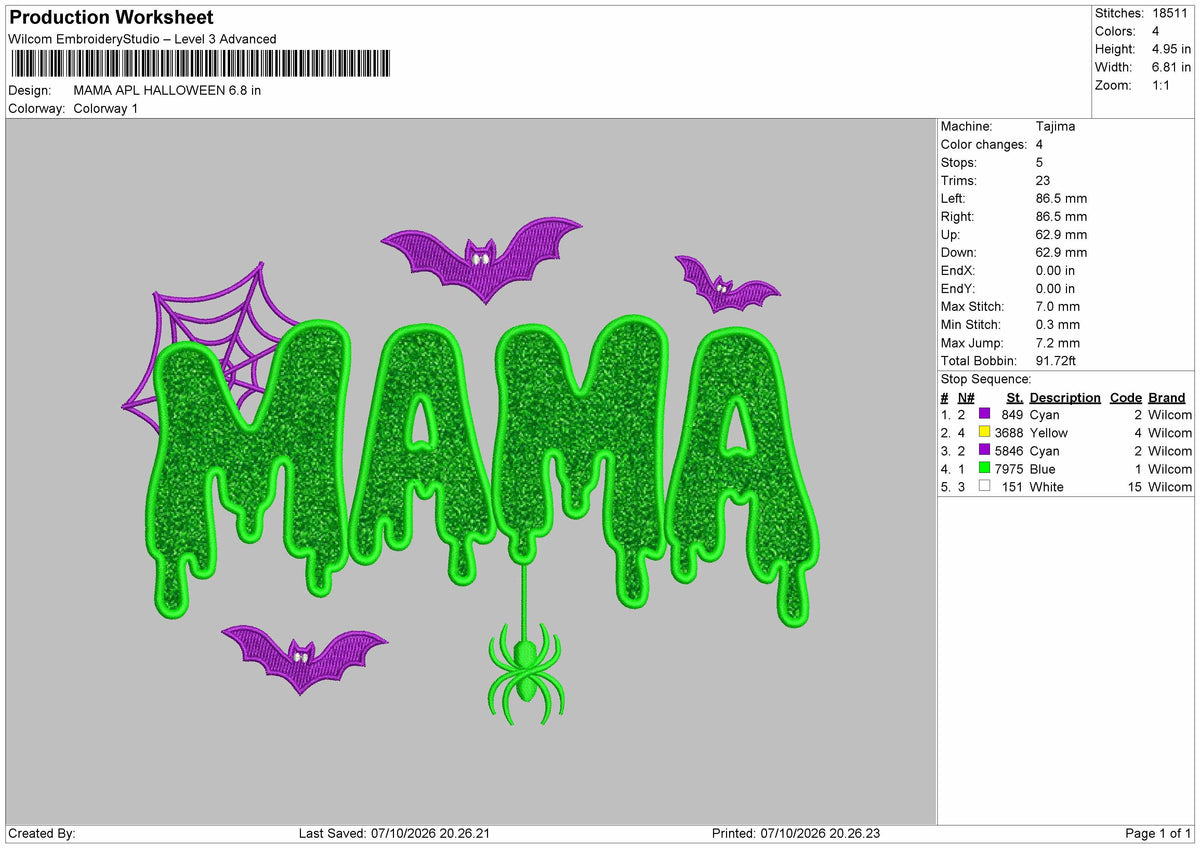Click the Max Stitch value '7.0 mm'

[x=1058, y=307]
